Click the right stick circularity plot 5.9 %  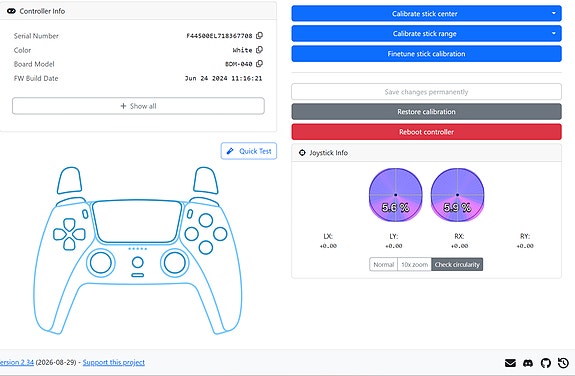click(457, 195)
